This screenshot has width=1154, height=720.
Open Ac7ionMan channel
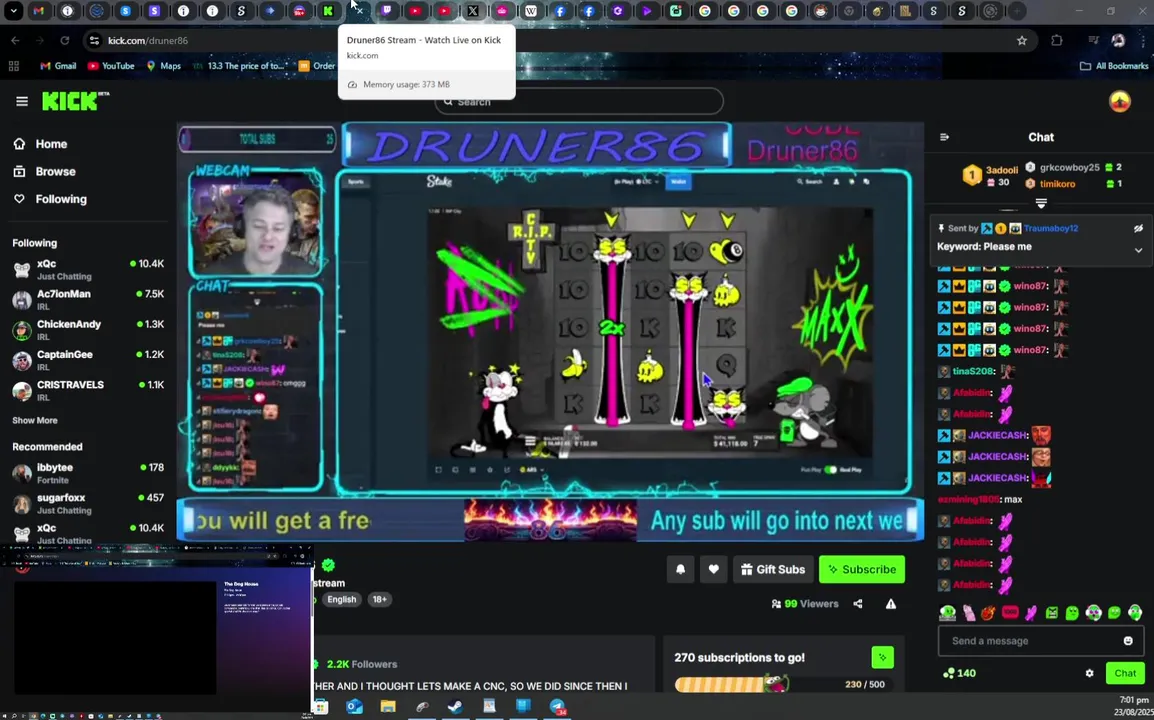88,300
